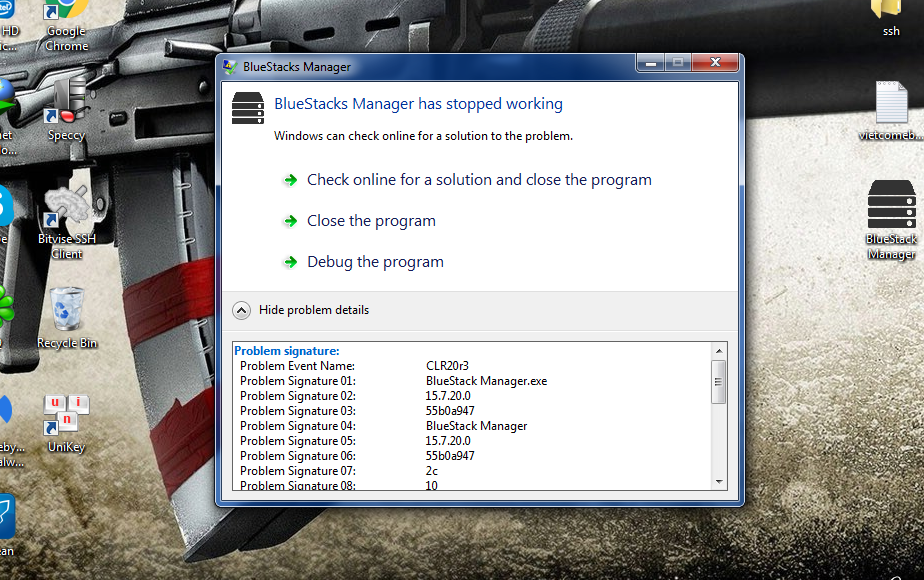
Task: Click green arrow beside Debug the program
Action: click(x=291, y=262)
